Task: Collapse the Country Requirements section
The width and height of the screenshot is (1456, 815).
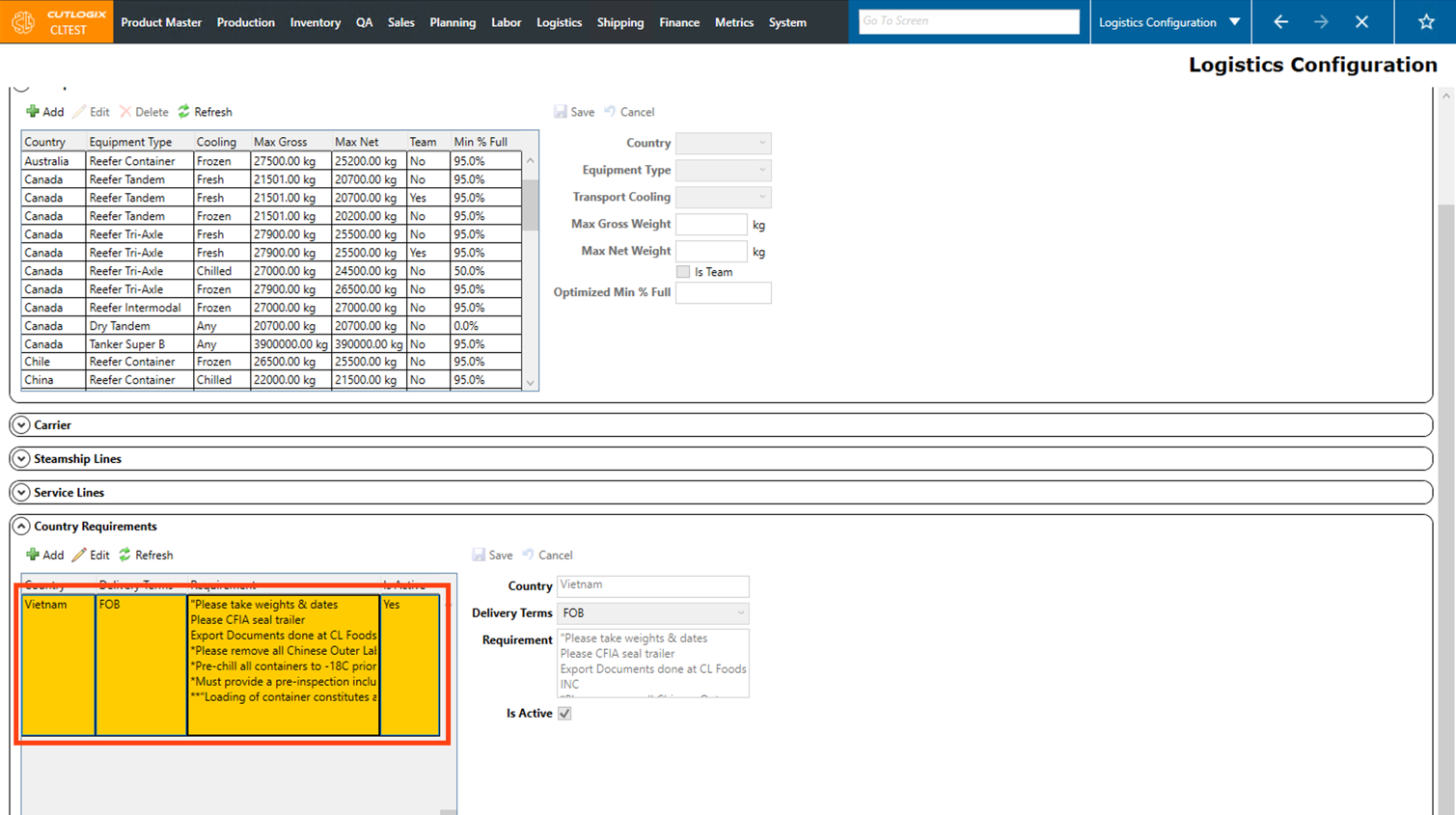Action: pyautogui.click(x=21, y=527)
